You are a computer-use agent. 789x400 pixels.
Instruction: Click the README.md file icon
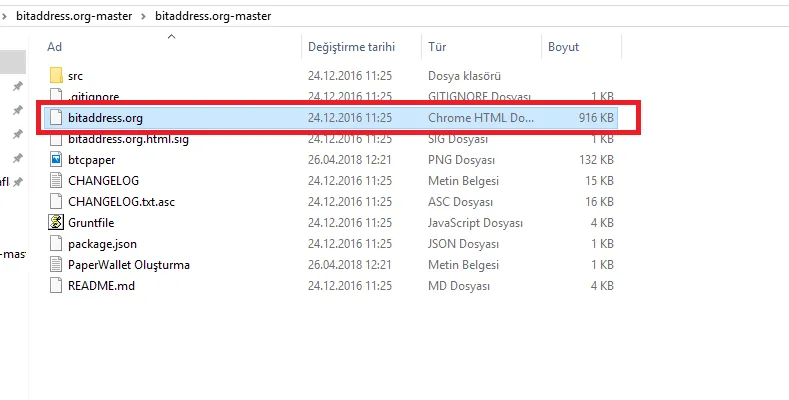click(x=56, y=286)
